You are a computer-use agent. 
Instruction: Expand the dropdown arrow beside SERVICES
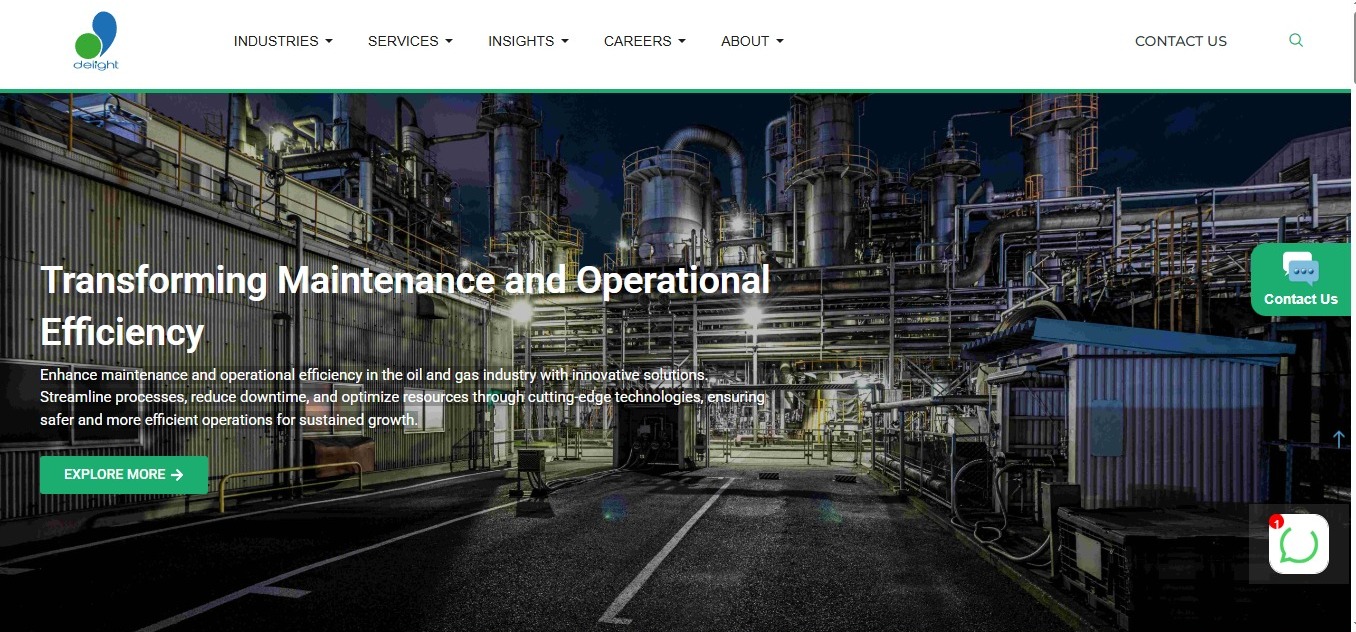(449, 42)
